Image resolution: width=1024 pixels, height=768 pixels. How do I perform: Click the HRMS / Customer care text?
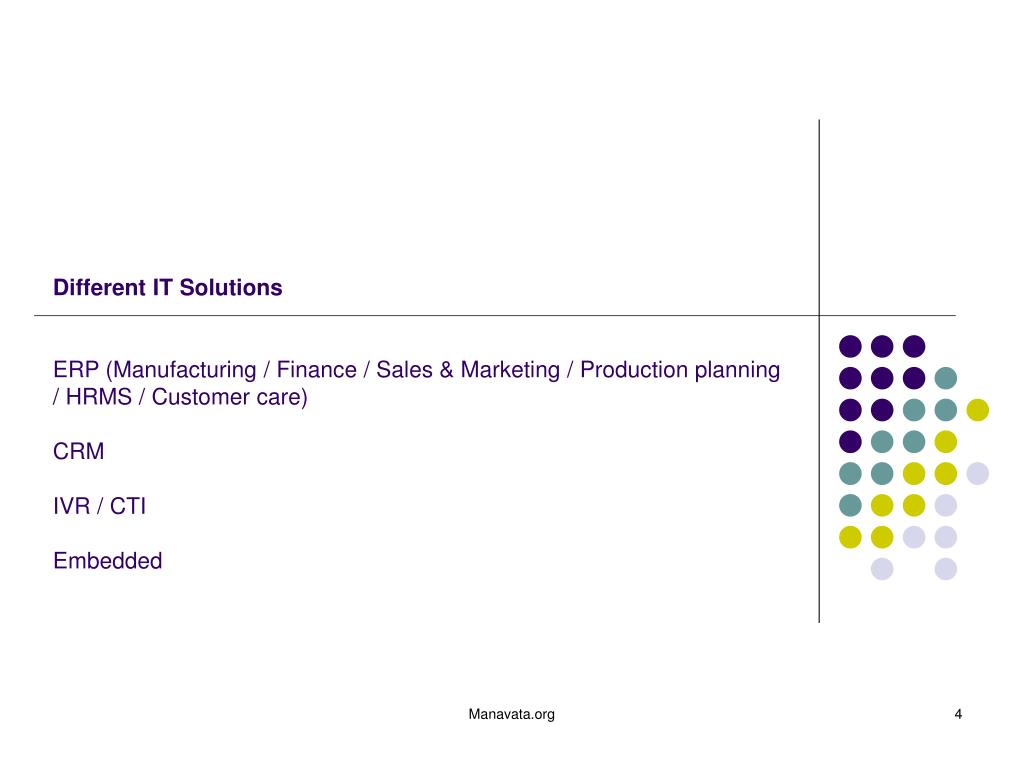tap(180, 397)
